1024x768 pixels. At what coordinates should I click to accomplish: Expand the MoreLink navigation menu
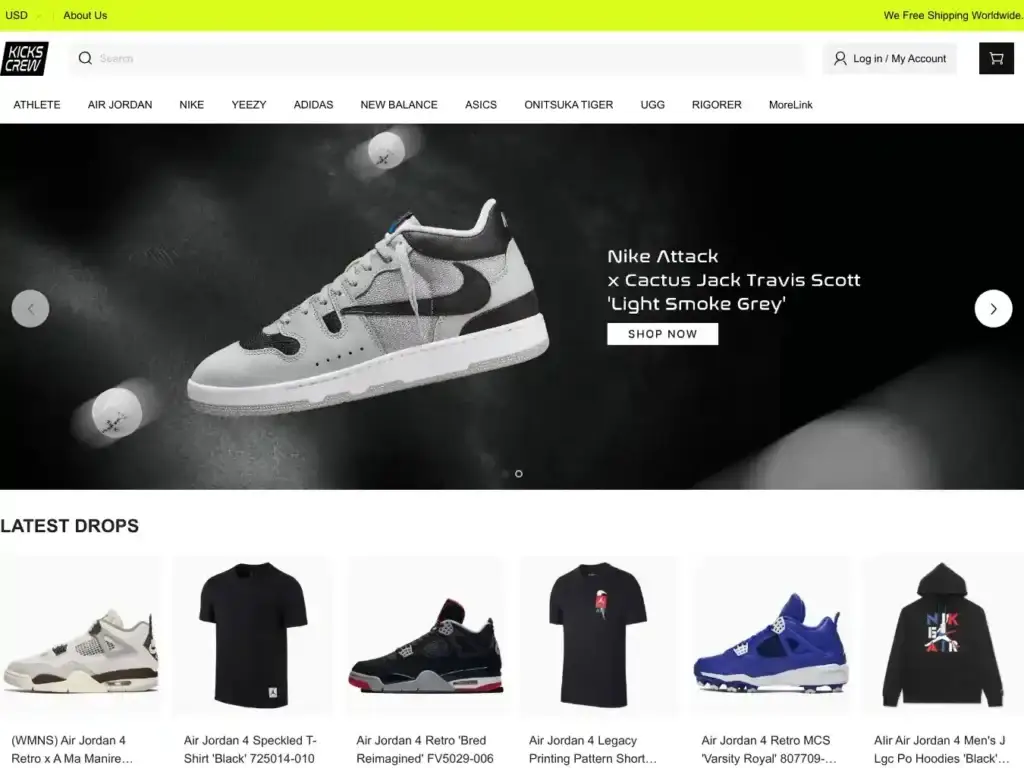pyautogui.click(x=790, y=104)
